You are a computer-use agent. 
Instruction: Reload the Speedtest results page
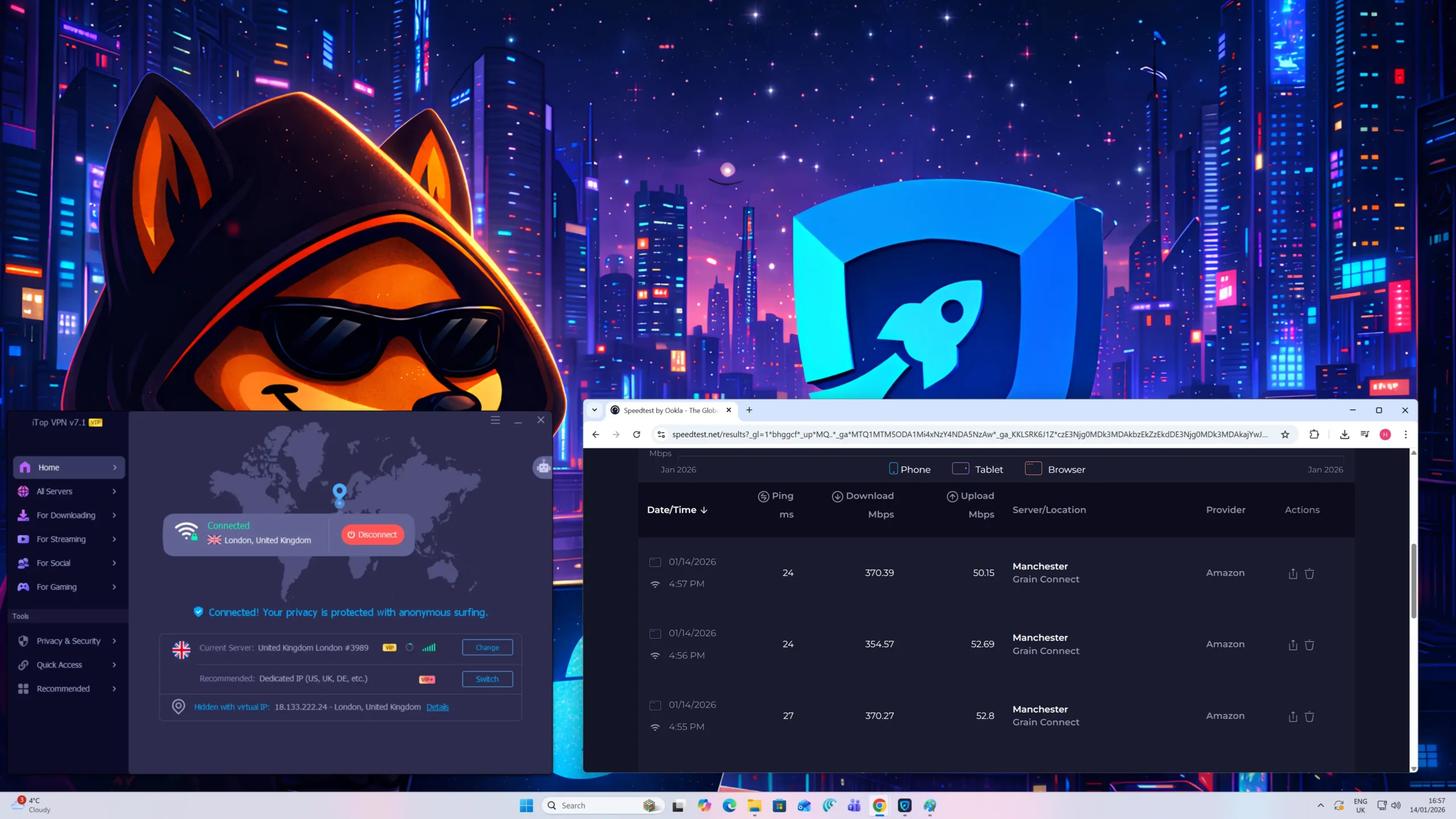pos(636,435)
